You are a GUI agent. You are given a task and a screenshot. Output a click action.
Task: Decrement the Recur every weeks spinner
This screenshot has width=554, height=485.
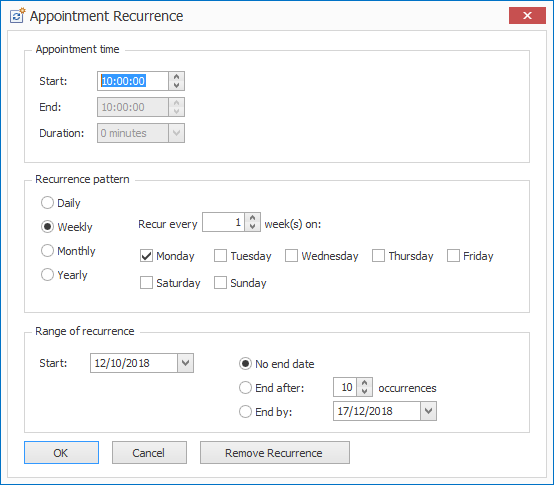pyautogui.click(x=252, y=226)
